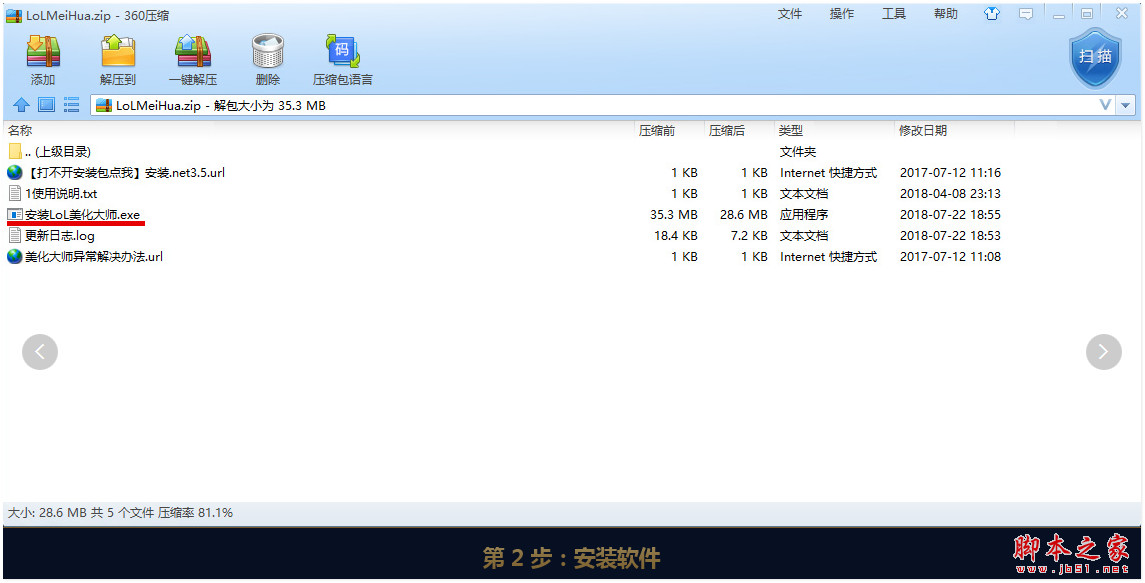Select the 1使用说明.txt file

coord(53,194)
